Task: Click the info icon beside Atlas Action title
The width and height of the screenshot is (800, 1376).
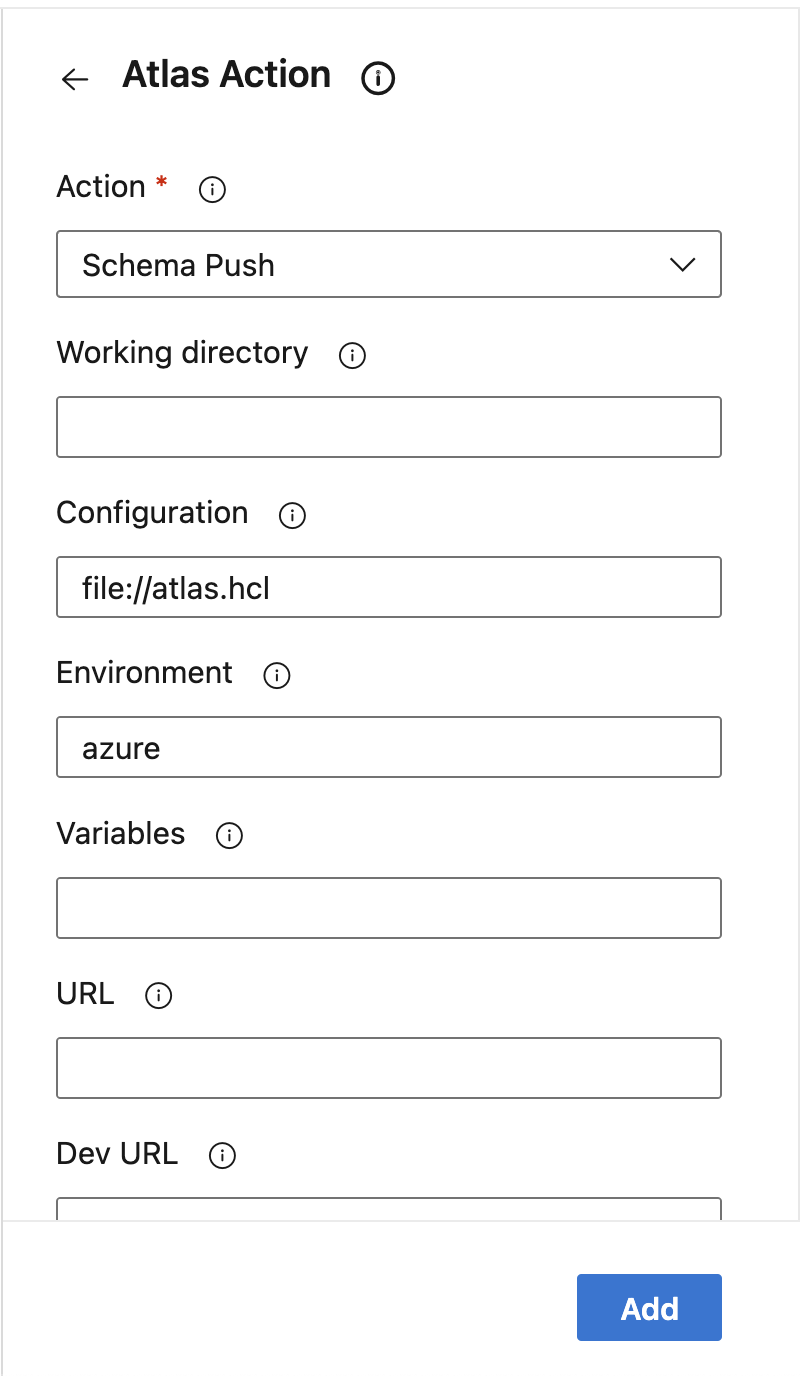Action: coord(377,78)
